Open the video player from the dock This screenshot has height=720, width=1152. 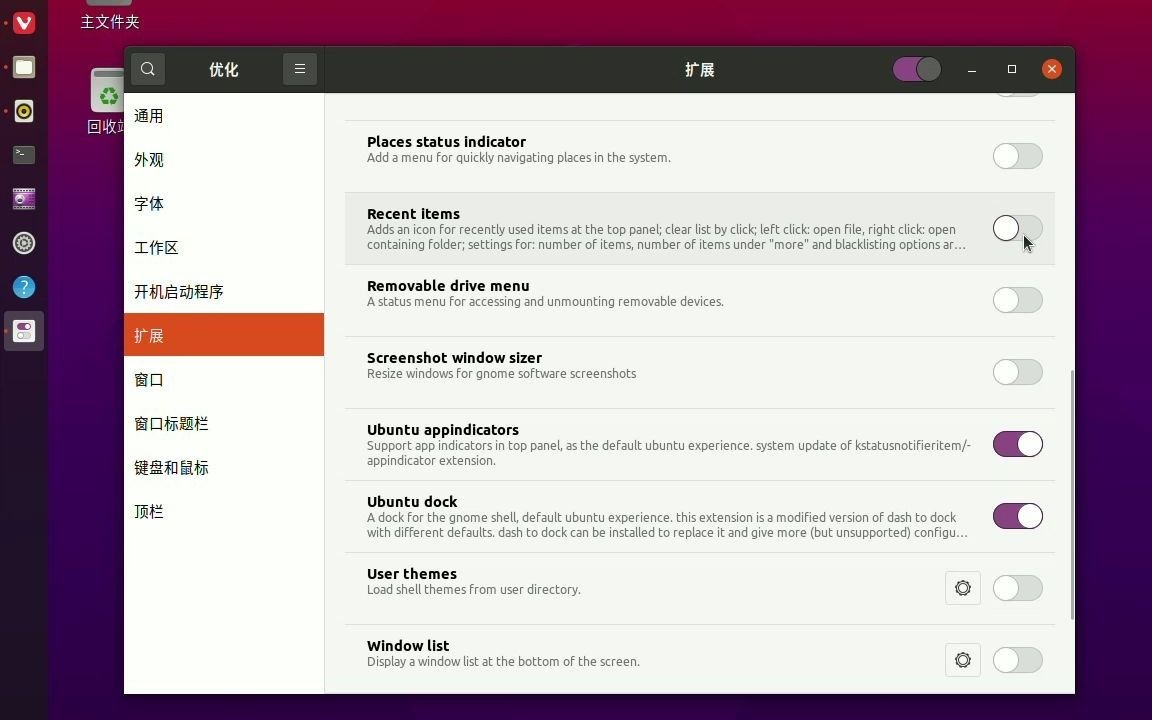24,199
